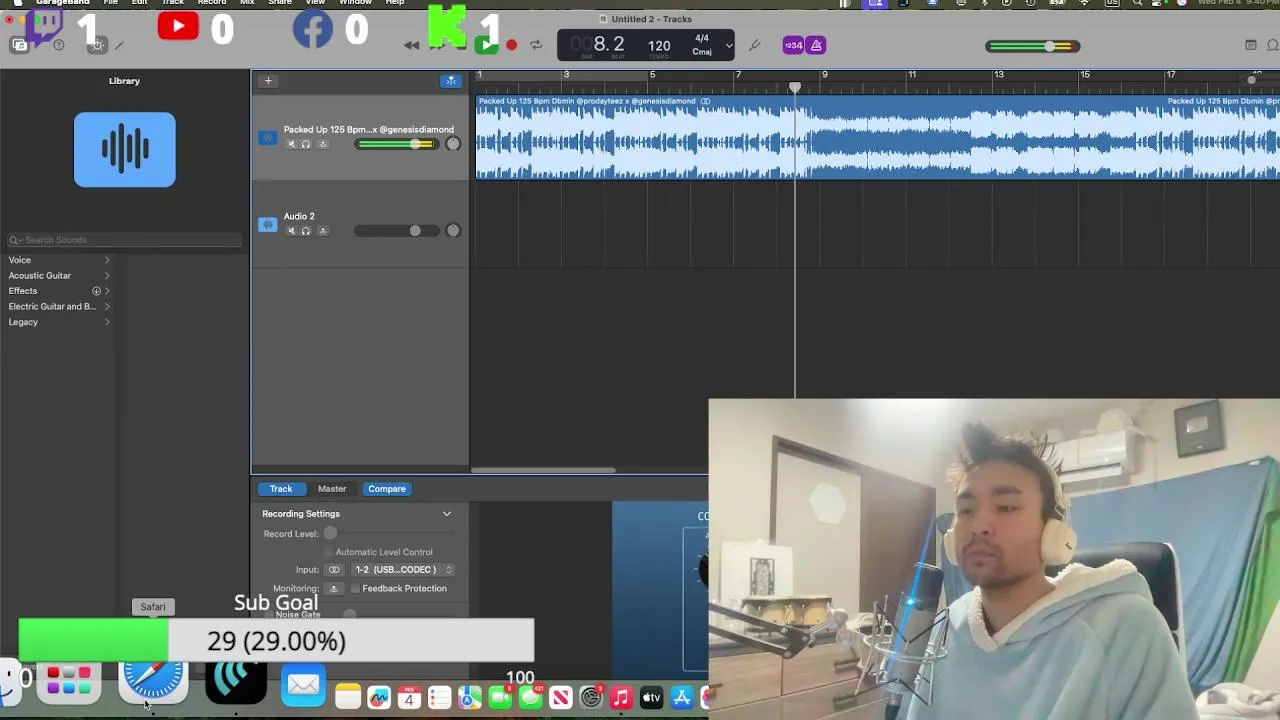Open the App Store from the Dock
This screenshot has height=720, width=1280.
click(682, 698)
